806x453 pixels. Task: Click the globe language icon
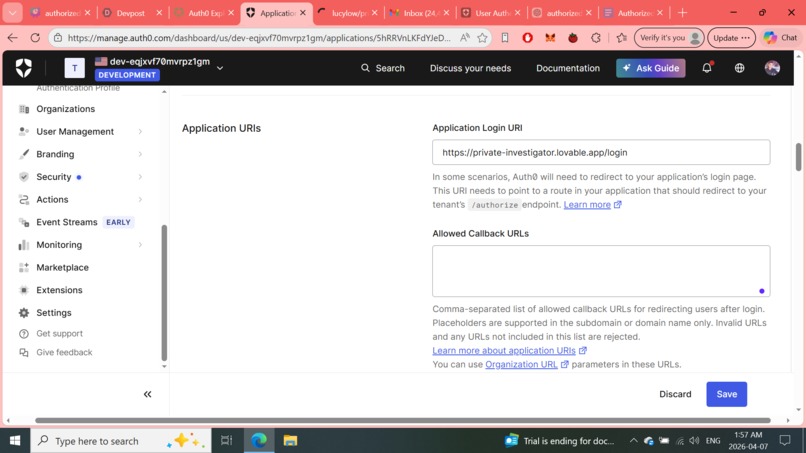pos(739,68)
